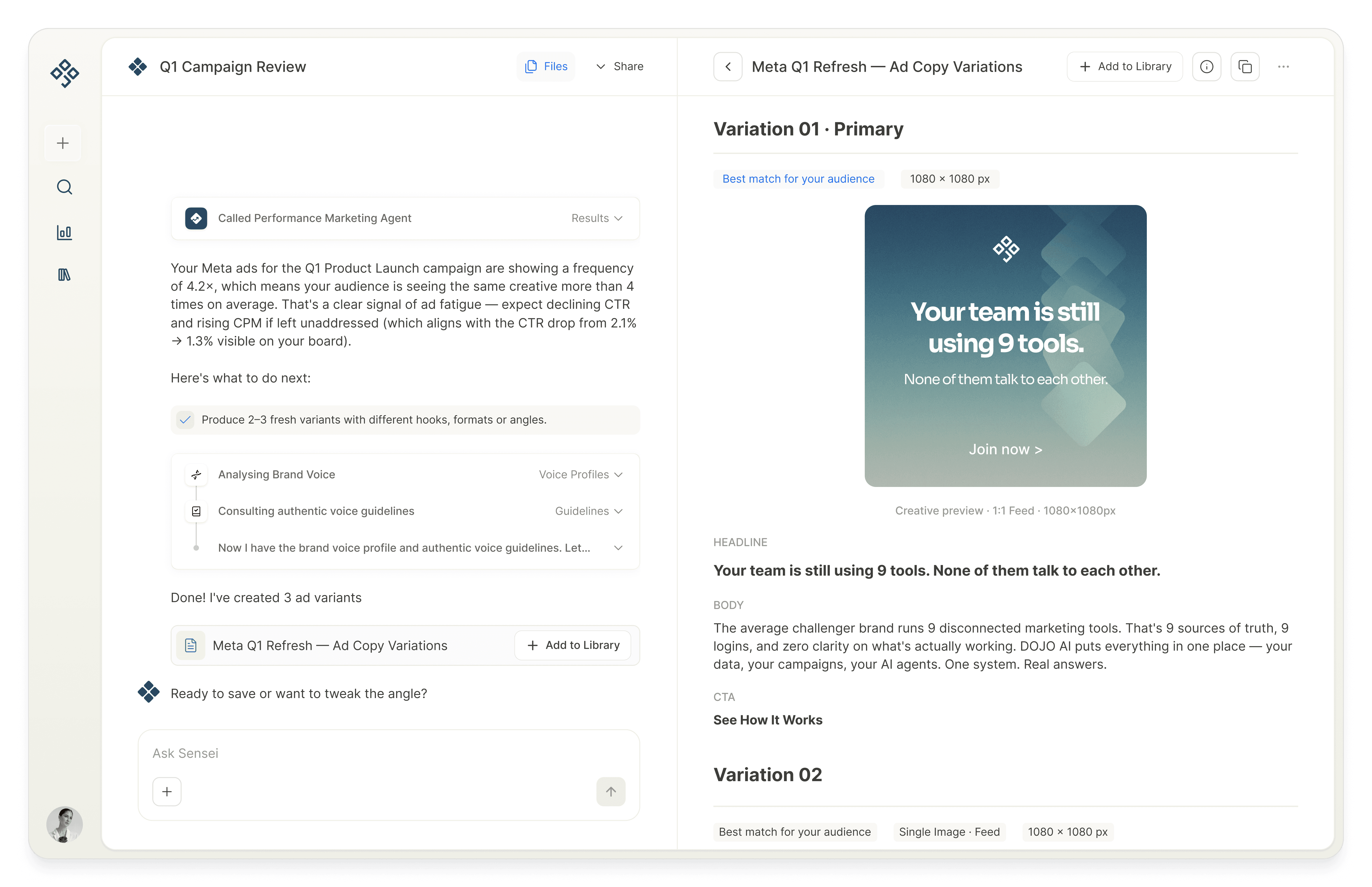
Task: Submit the prompt with the arrow button
Action: tap(611, 791)
